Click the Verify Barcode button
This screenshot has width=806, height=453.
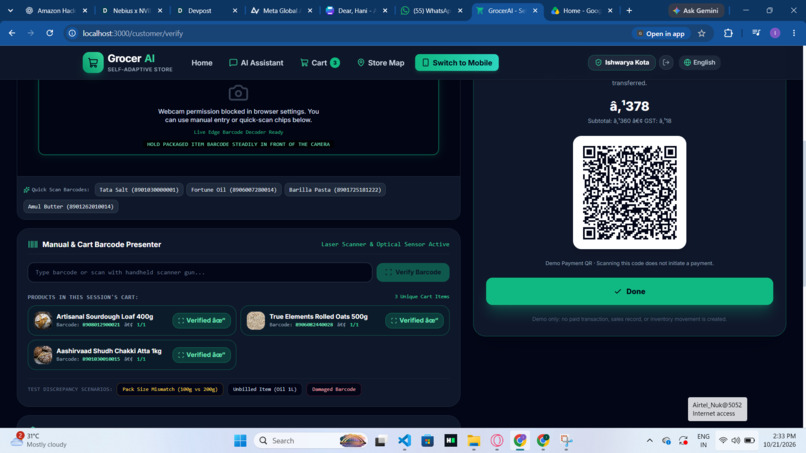coord(413,272)
